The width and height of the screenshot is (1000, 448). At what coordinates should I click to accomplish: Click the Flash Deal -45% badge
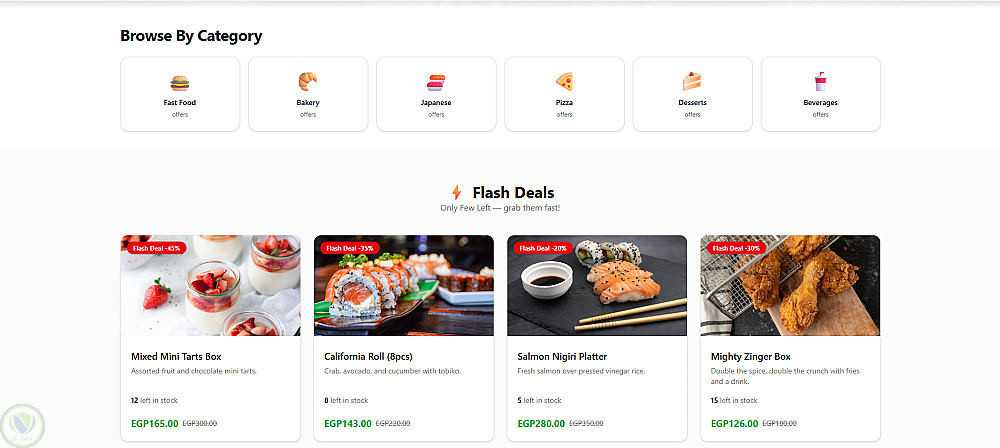(x=157, y=248)
